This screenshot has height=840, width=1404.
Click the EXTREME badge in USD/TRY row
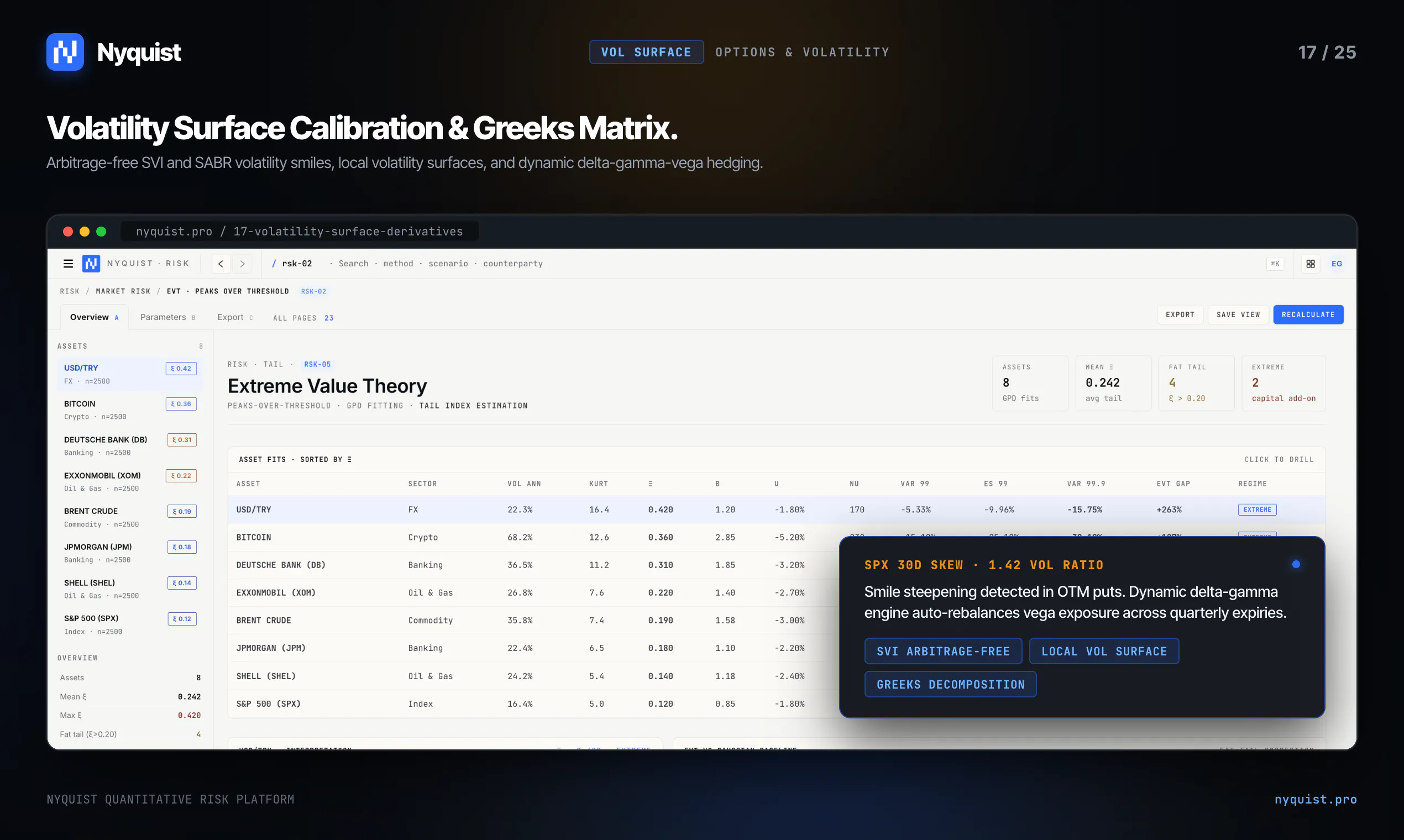(1257, 510)
